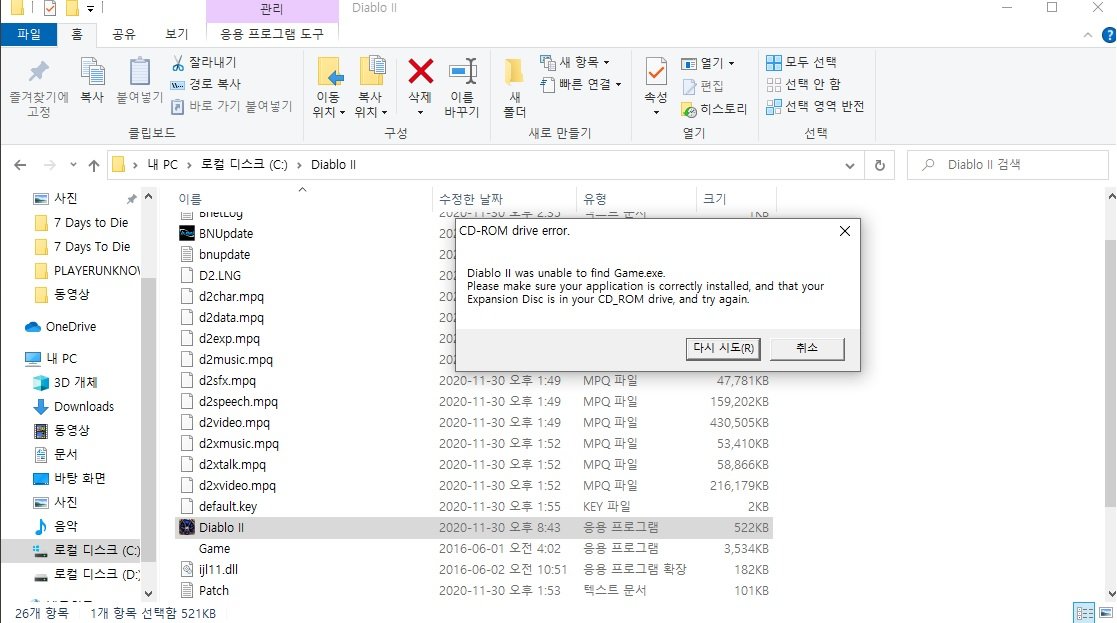Viewport: 1117px width, 623px height.
Task: Click 다시 시도(R) in the error dialog
Action: (x=722, y=349)
